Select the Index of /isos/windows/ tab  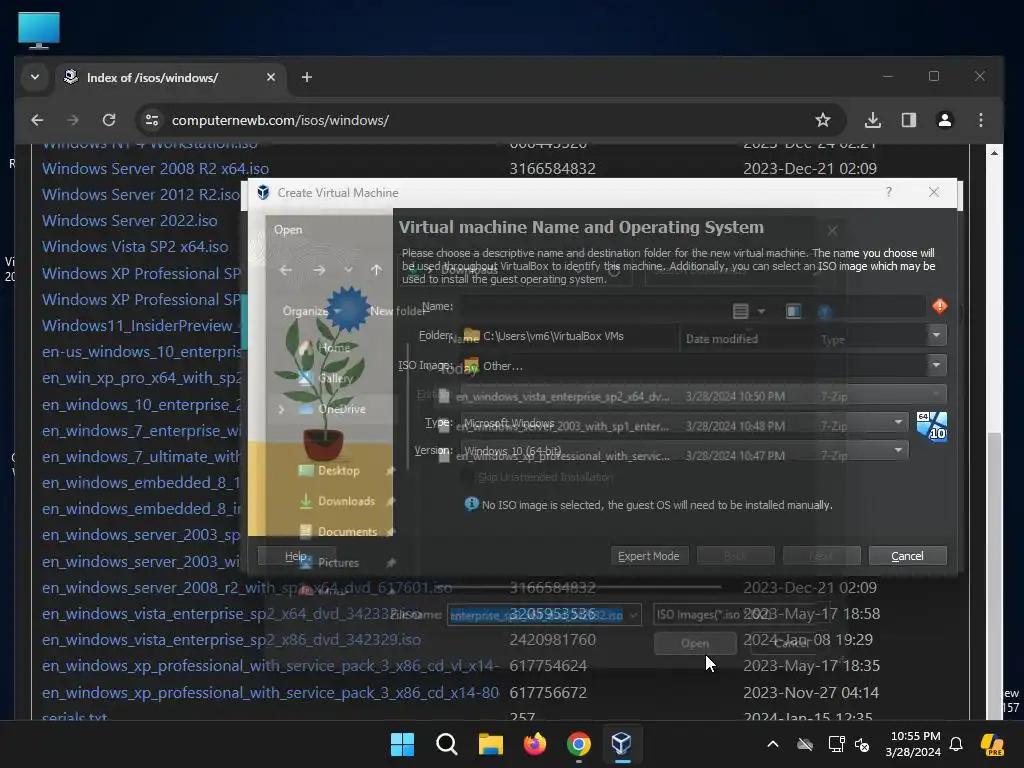(171, 78)
